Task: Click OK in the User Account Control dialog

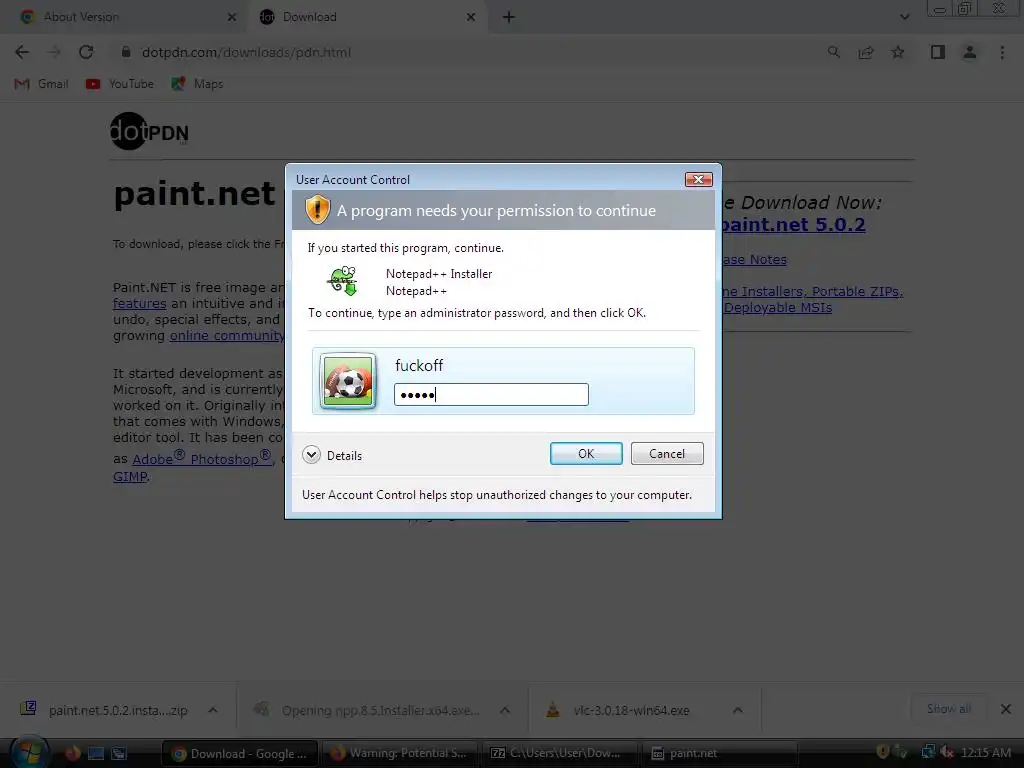Action: click(586, 454)
